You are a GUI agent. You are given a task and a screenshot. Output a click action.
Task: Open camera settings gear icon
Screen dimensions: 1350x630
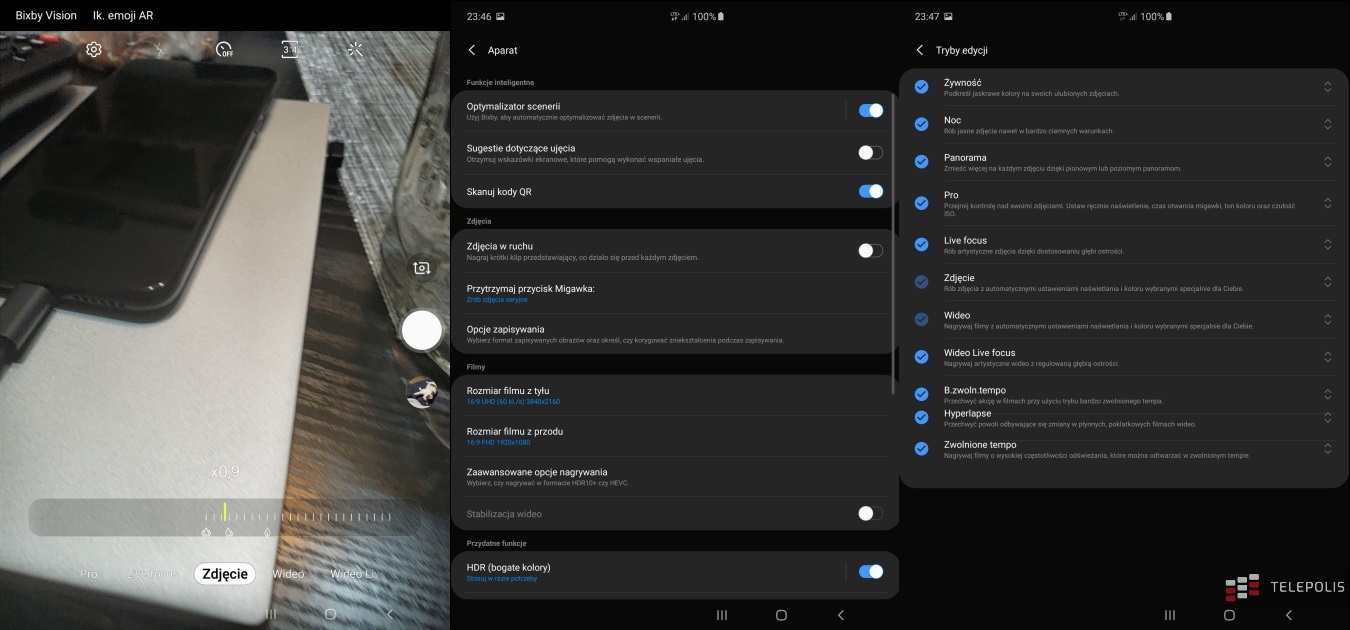coord(94,50)
